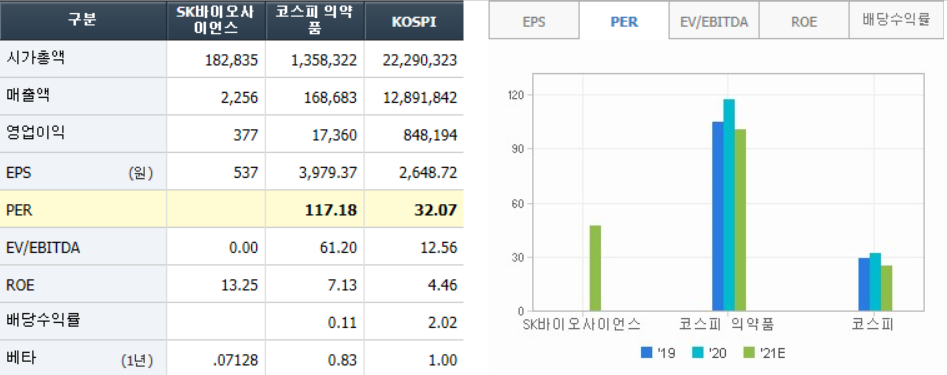This screenshot has width=947, height=375.
Task: Click the (원) unit label
Action: (x=141, y=173)
